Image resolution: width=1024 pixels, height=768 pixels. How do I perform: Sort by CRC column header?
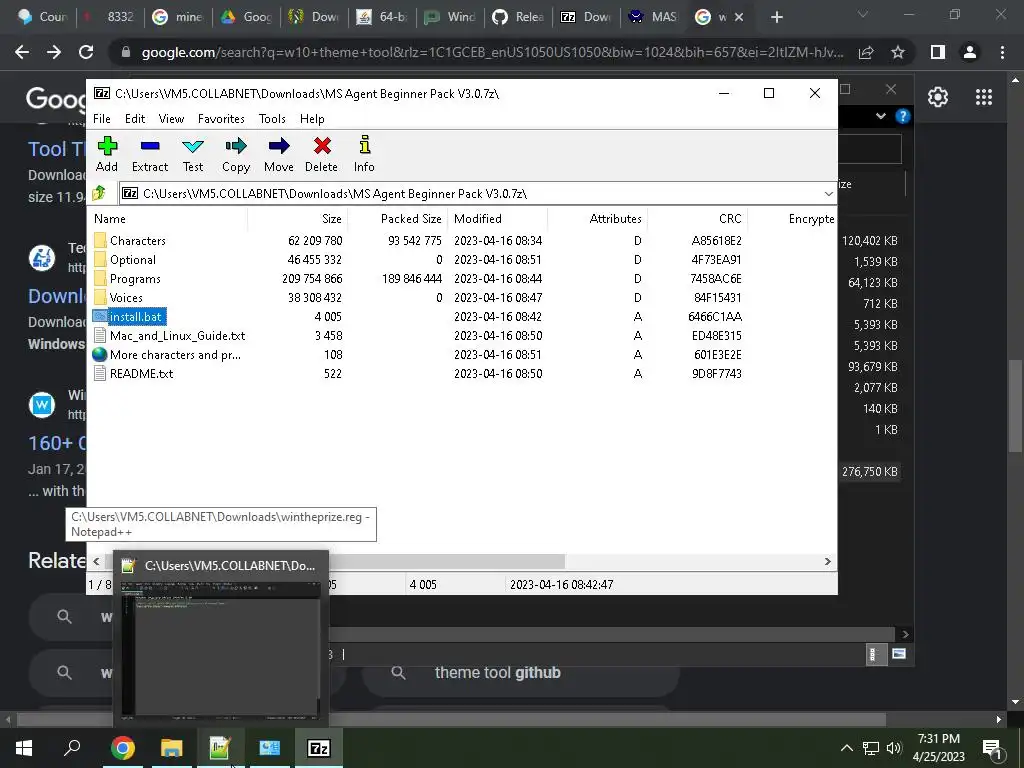pyautogui.click(x=697, y=219)
